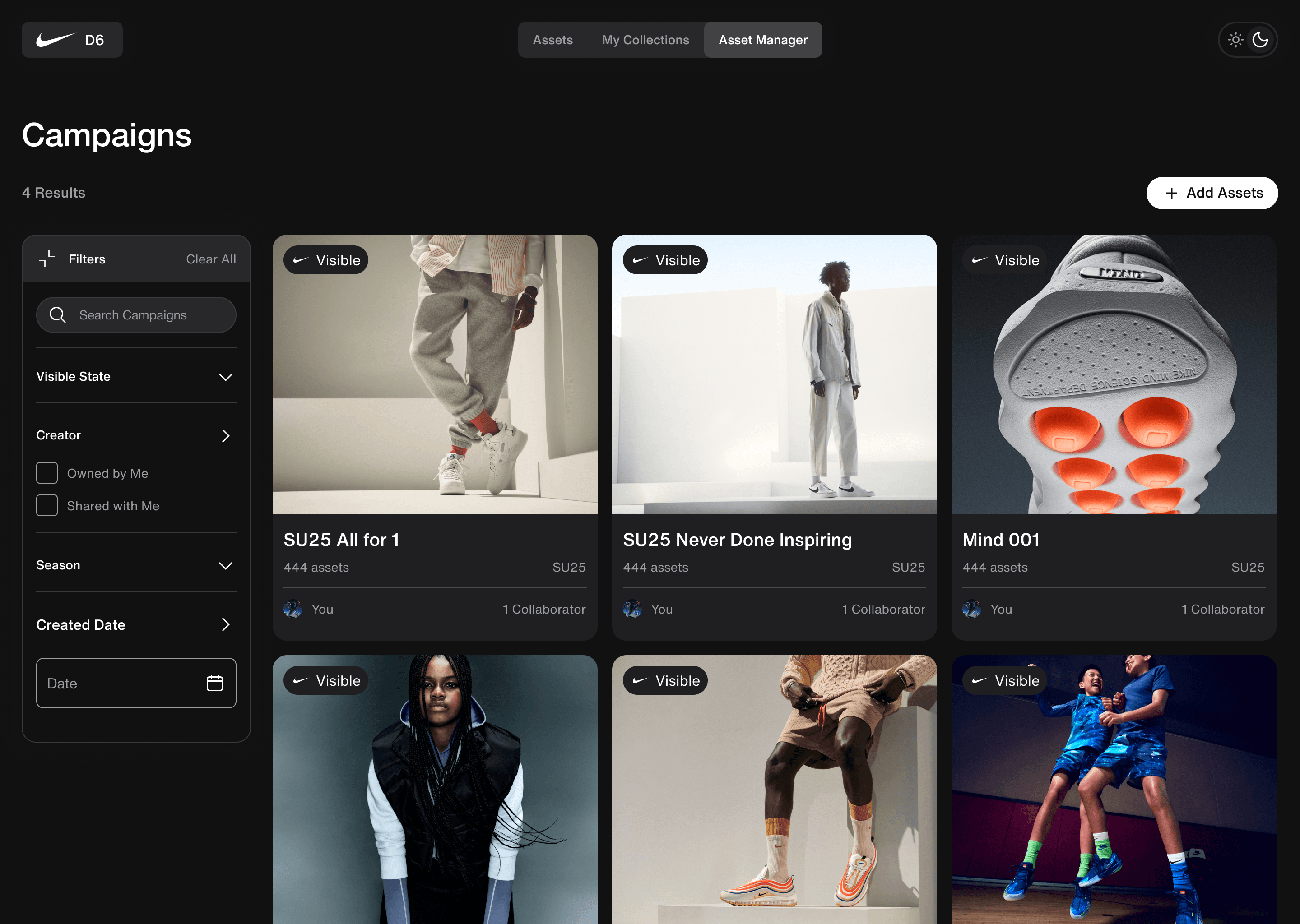
Task: Click the avatar on SU25 All for 1
Action: [293, 609]
